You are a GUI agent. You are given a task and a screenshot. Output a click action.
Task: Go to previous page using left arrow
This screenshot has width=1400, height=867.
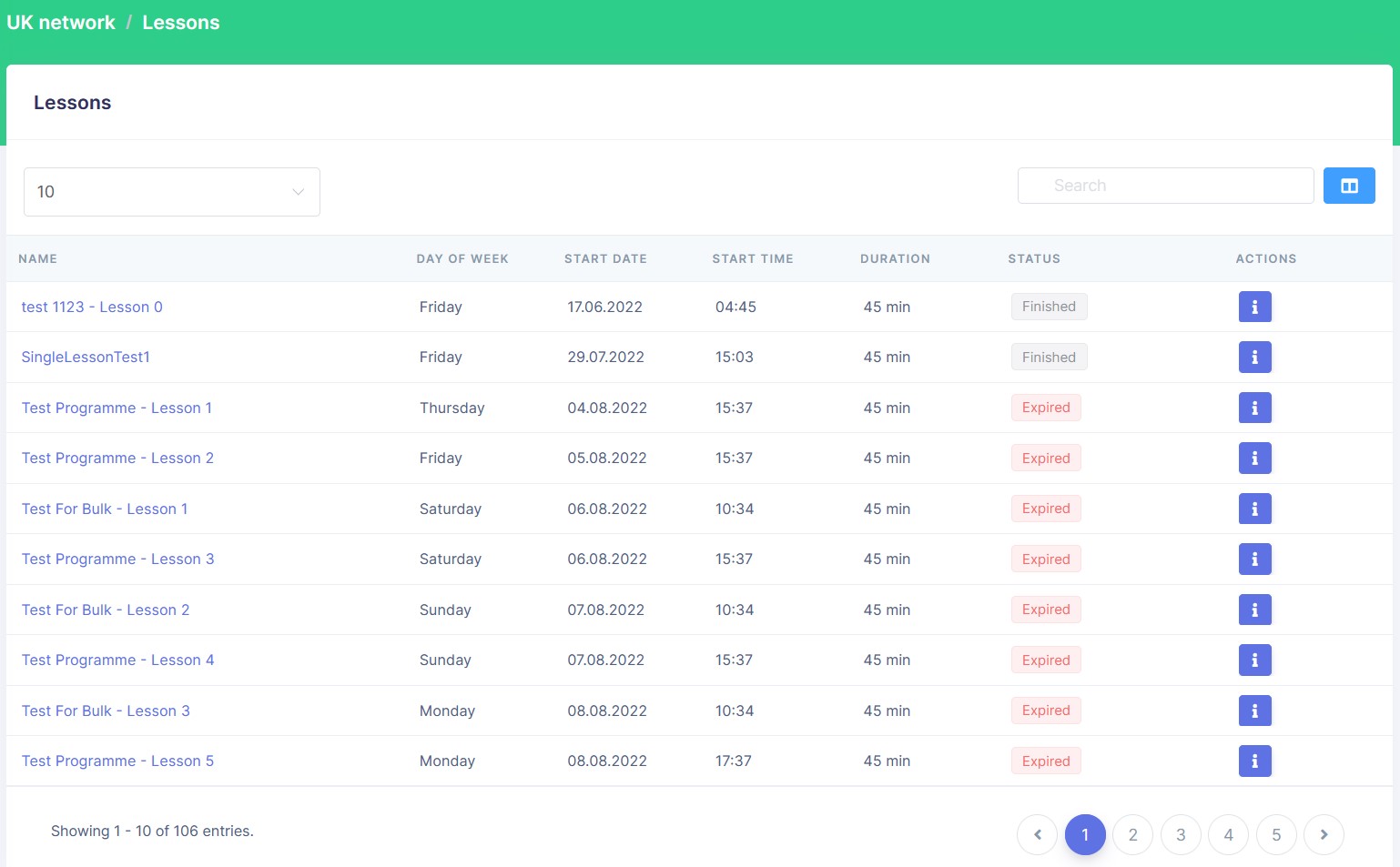[x=1037, y=835]
